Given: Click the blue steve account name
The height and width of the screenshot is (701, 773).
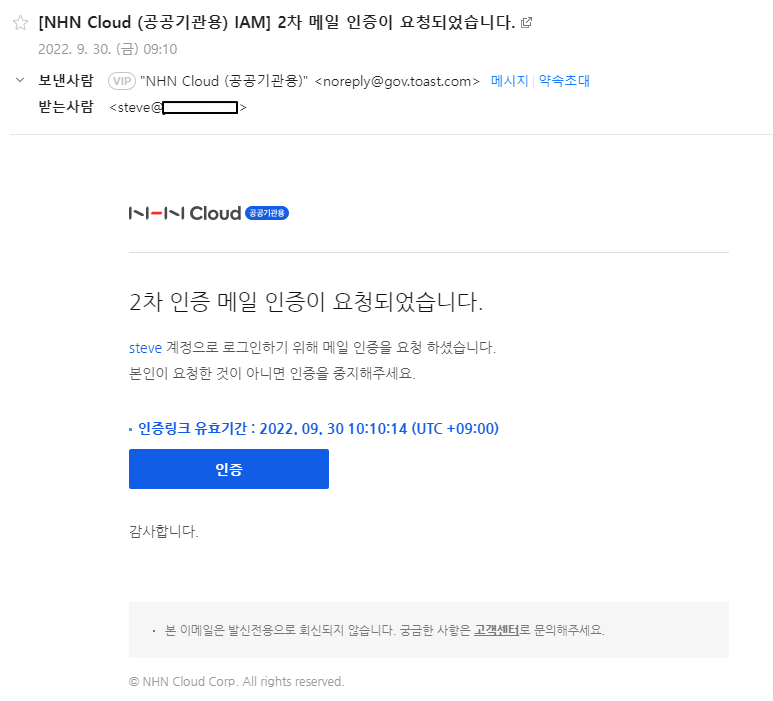Looking at the screenshot, I should click(x=145, y=348).
